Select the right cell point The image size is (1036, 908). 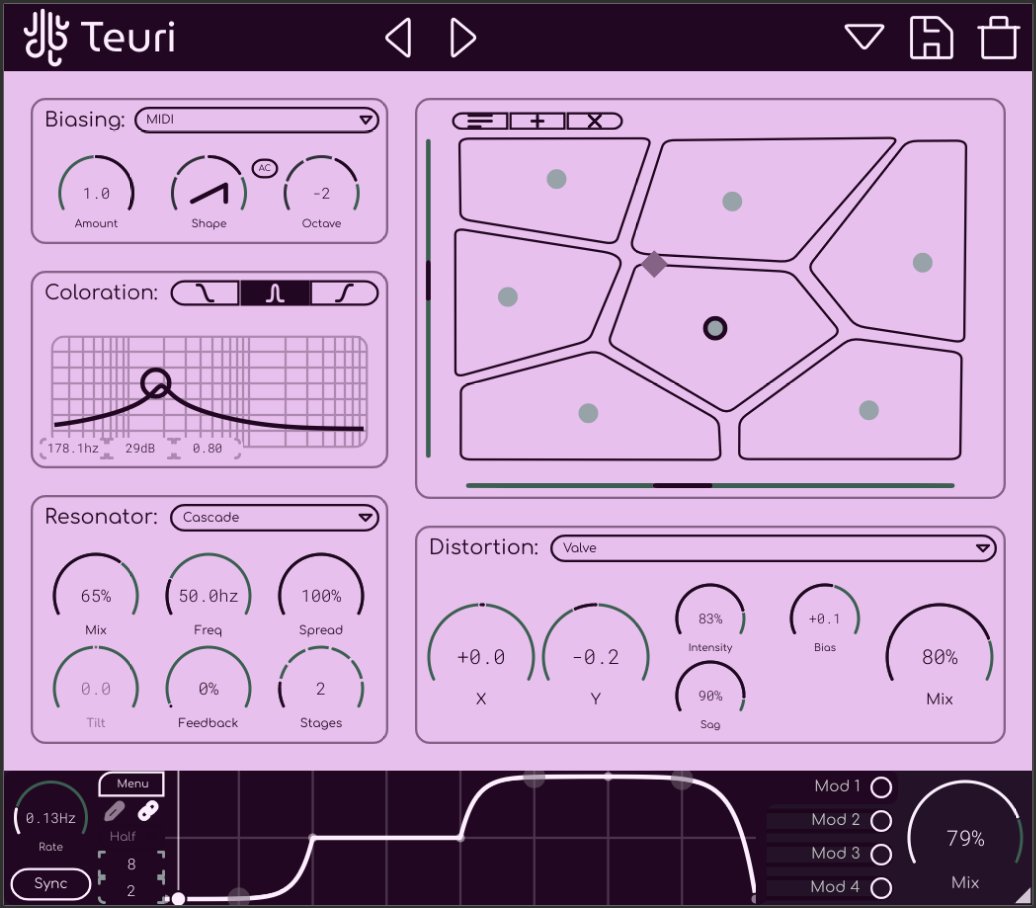click(x=922, y=263)
